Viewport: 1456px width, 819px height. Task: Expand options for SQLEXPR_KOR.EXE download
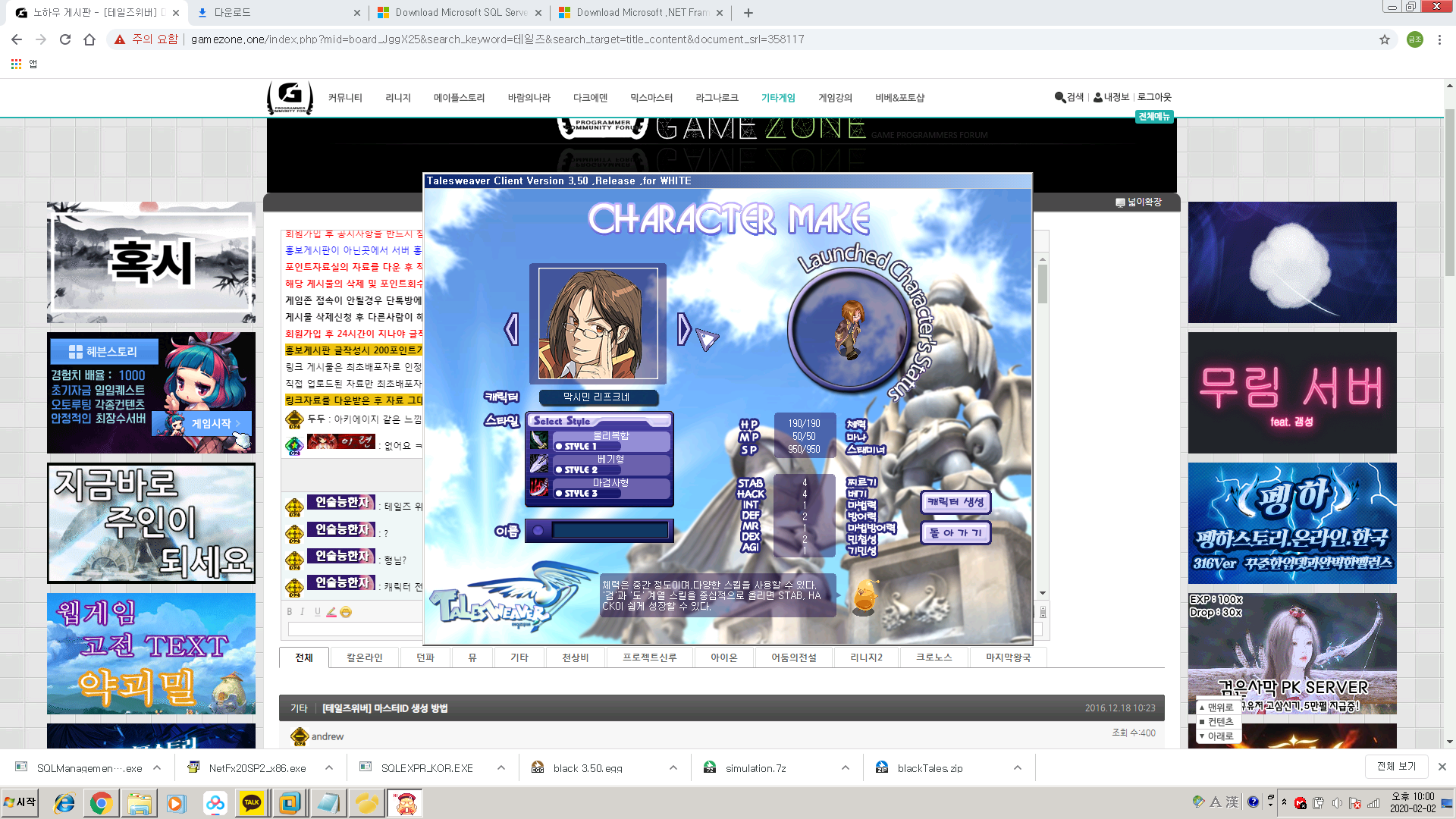point(501,767)
